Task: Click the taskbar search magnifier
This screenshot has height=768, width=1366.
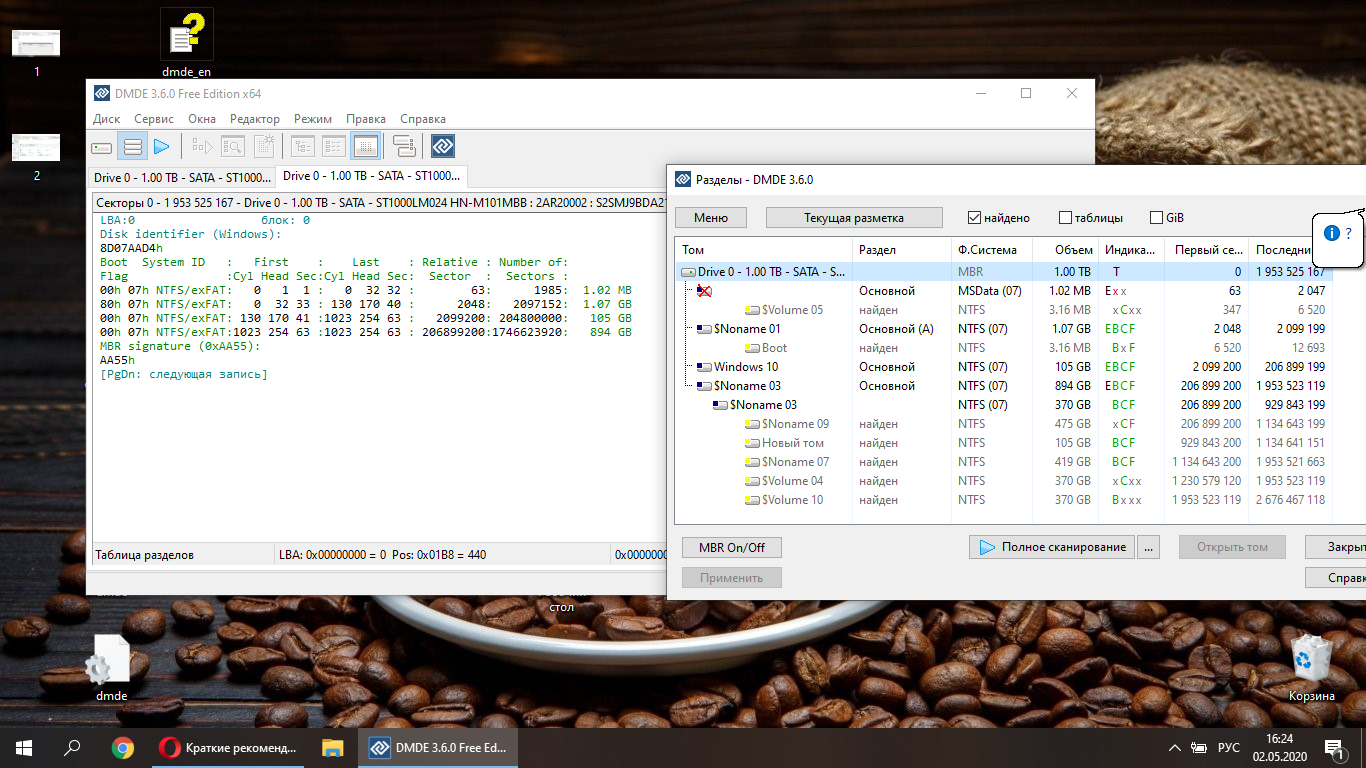Action: coord(72,747)
